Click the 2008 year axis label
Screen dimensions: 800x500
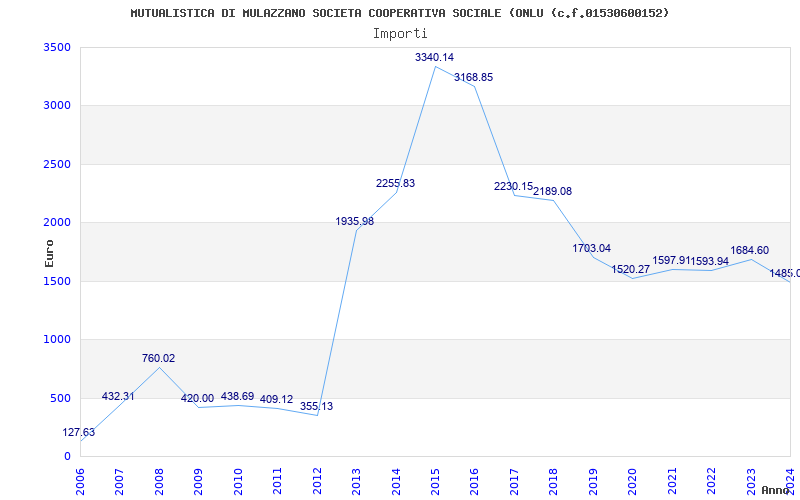click(159, 483)
